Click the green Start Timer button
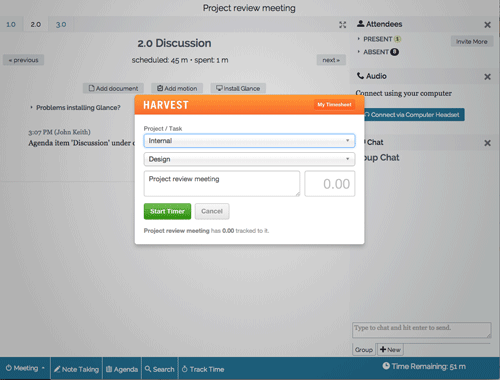This screenshot has width=500, height=380. (167, 211)
